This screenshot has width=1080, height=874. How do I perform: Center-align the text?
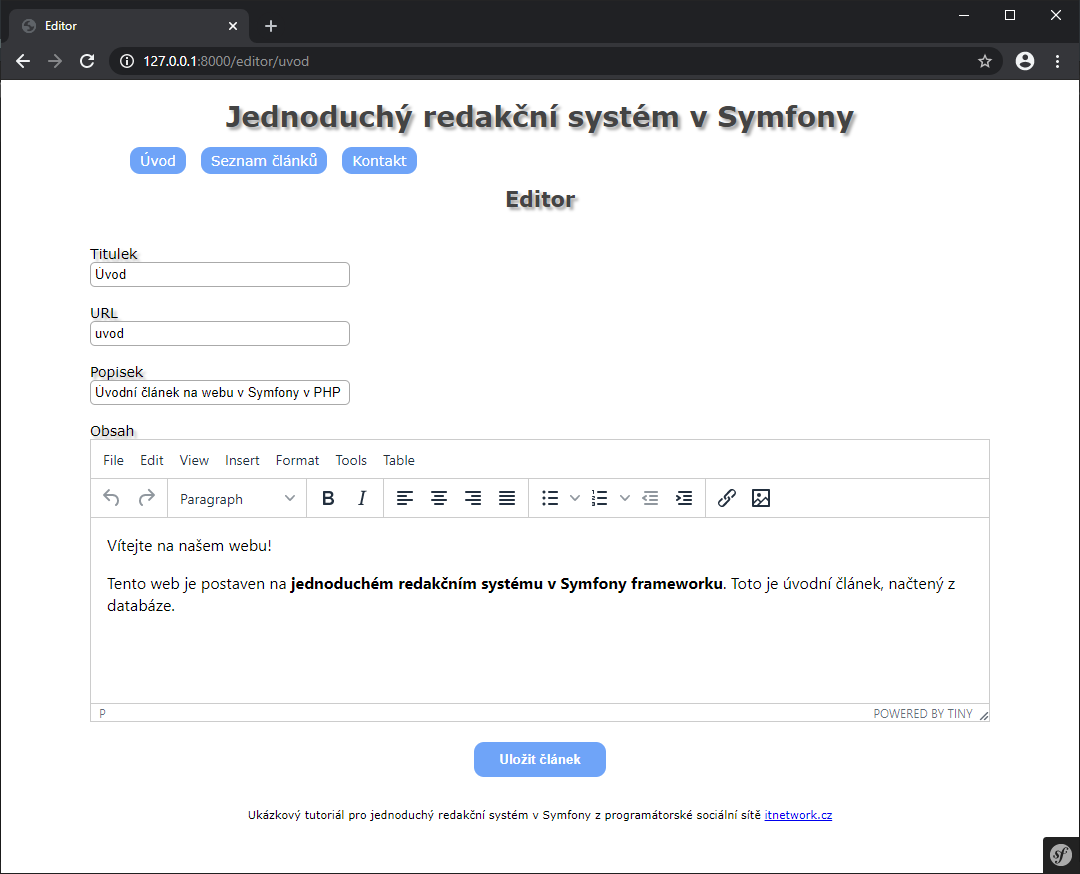click(439, 498)
